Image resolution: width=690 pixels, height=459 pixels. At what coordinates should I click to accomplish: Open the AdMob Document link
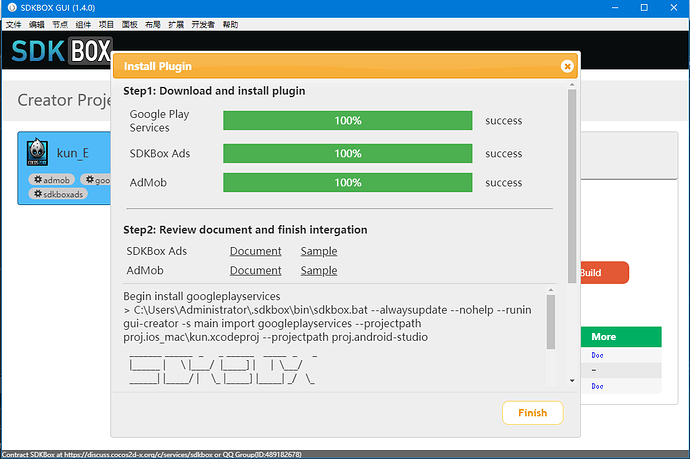point(255,271)
